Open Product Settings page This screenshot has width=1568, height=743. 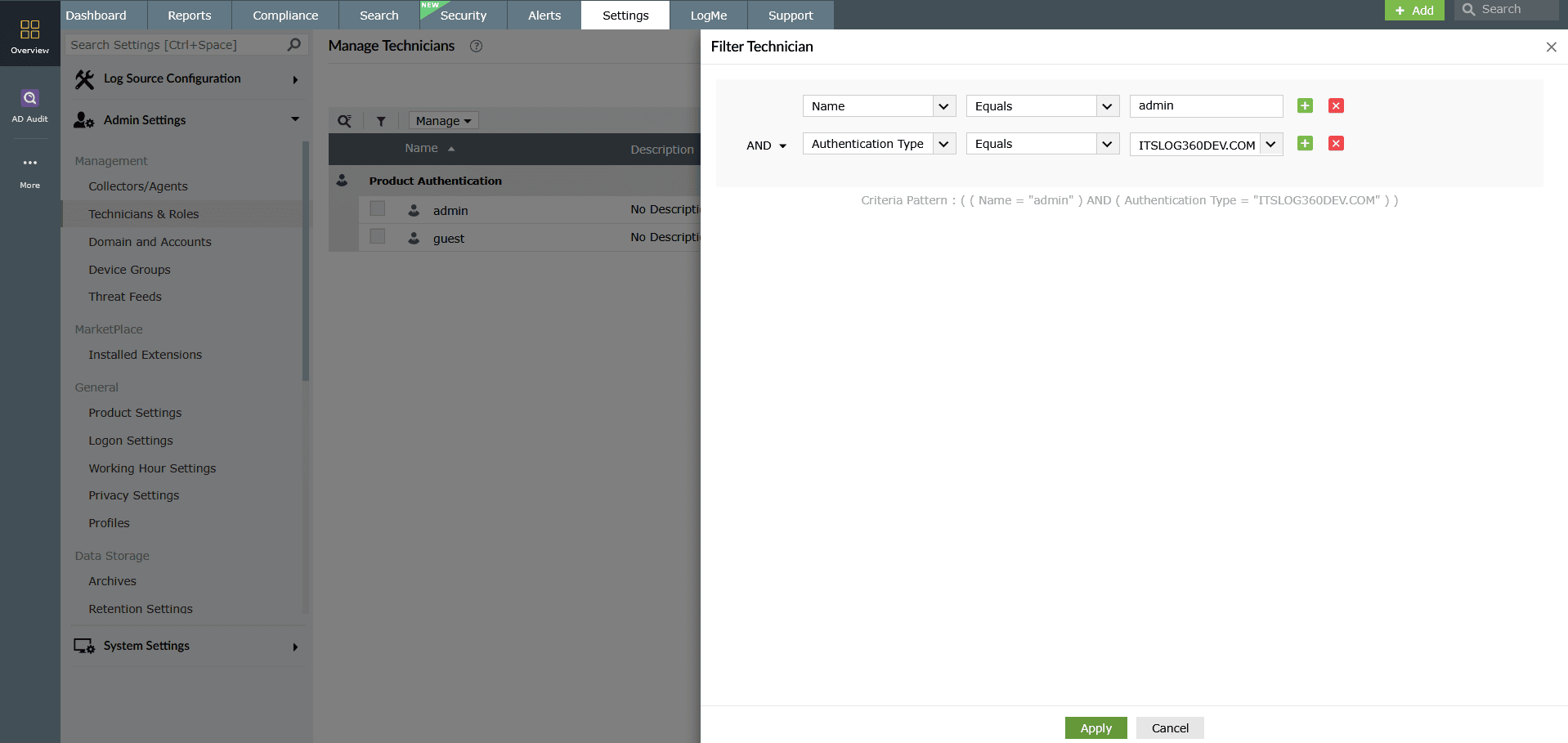pyautogui.click(x=136, y=413)
